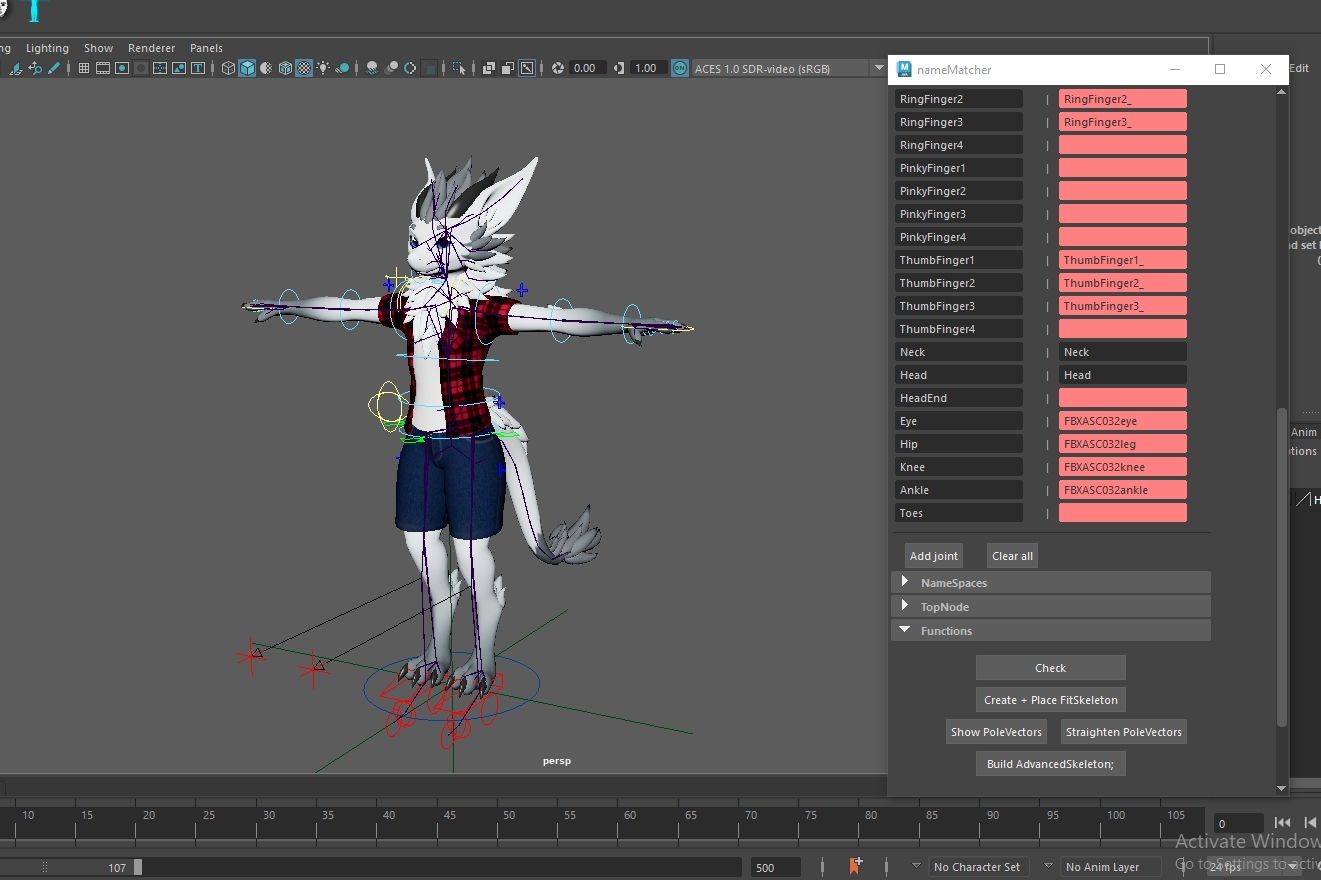Toggle textured display checker icon
Viewport: 1321px width, 880px height.
coord(304,68)
